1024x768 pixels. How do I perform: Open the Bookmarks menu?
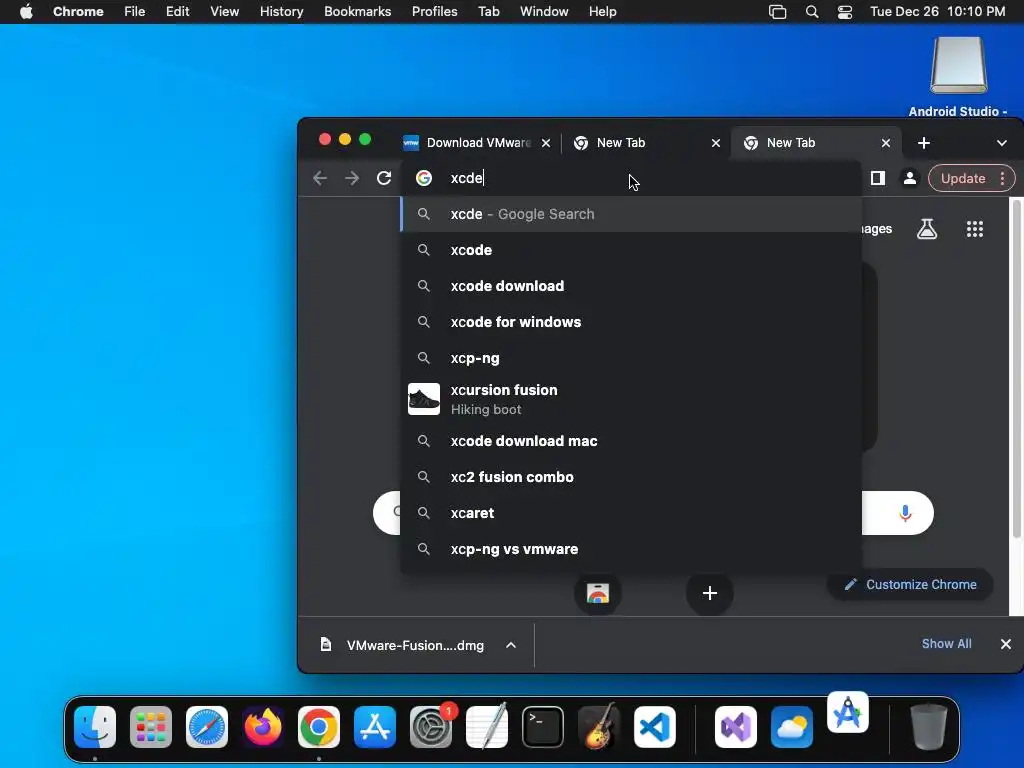pos(357,12)
